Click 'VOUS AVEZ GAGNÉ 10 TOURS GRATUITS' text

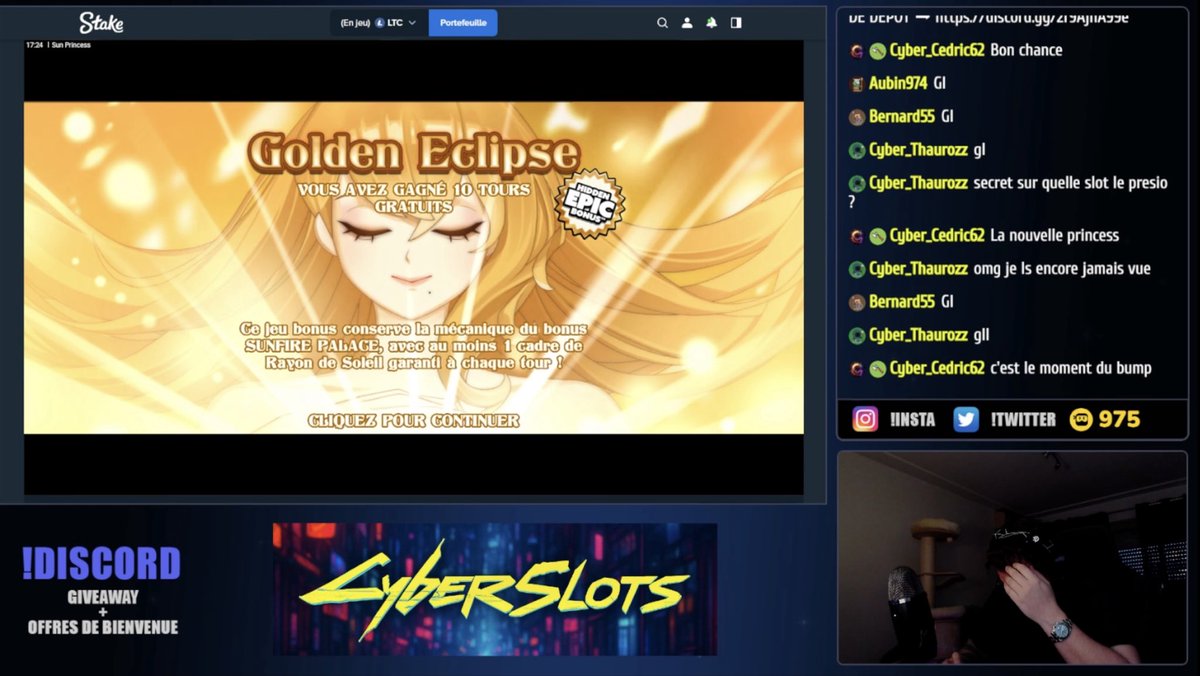[x=413, y=198]
